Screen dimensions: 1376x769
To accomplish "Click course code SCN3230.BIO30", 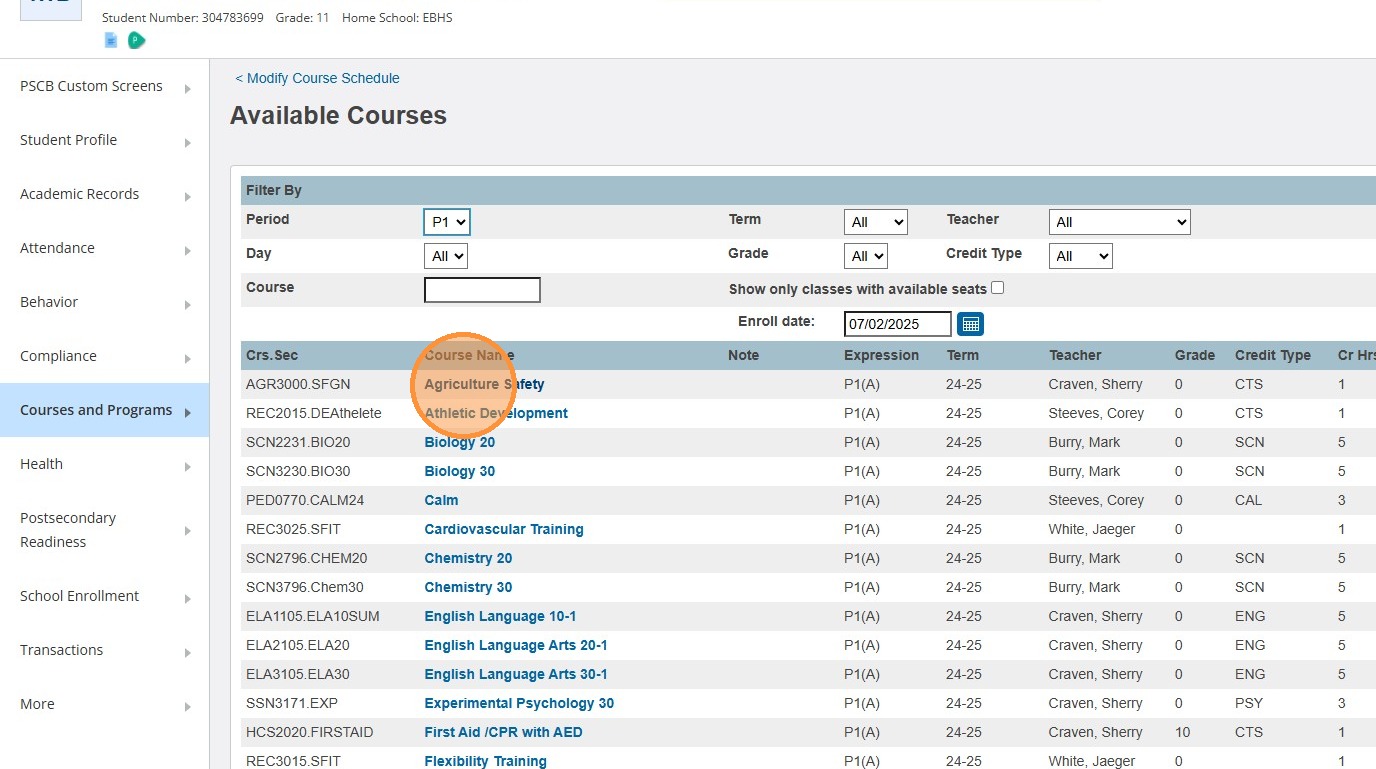I will pyautogui.click(x=298, y=471).
